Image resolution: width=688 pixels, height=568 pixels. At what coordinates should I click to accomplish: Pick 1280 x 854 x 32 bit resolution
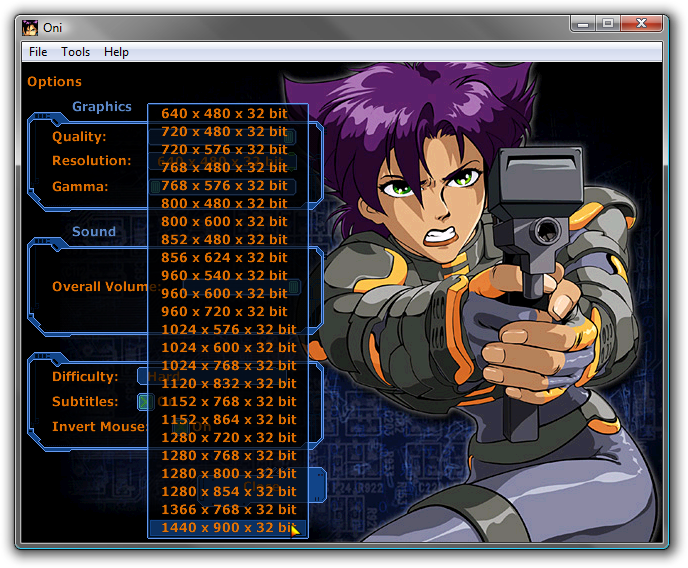tap(228, 492)
